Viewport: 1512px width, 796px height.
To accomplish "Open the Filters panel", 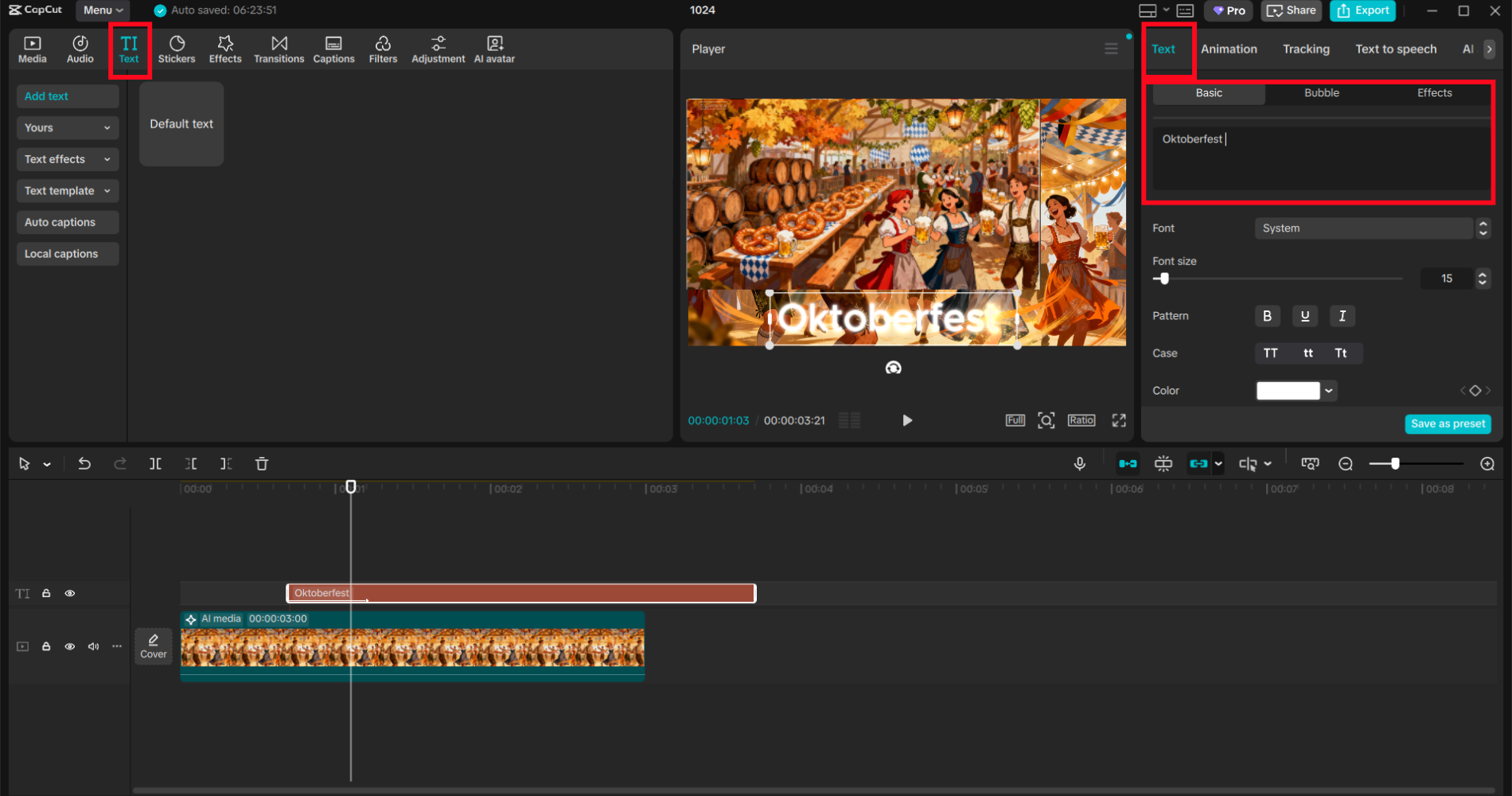I will pyautogui.click(x=383, y=49).
